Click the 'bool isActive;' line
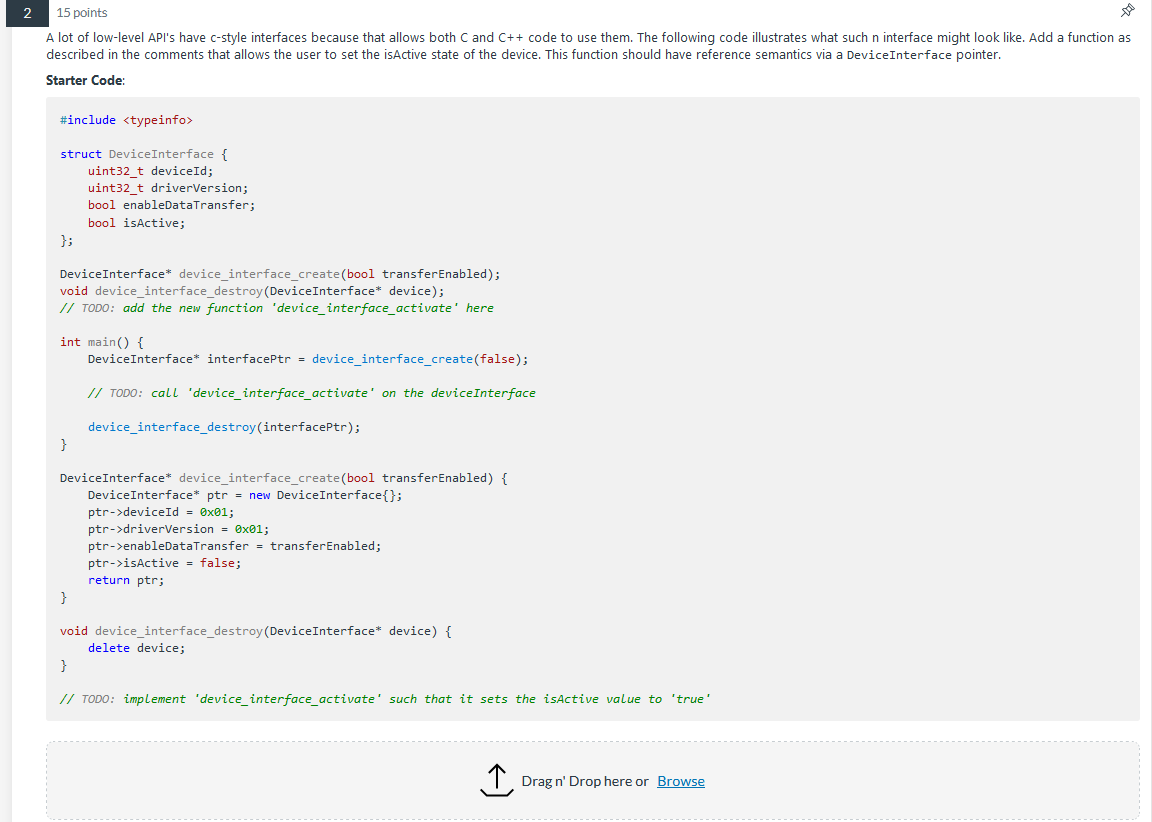This screenshot has width=1152, height=822. (137, 223)
